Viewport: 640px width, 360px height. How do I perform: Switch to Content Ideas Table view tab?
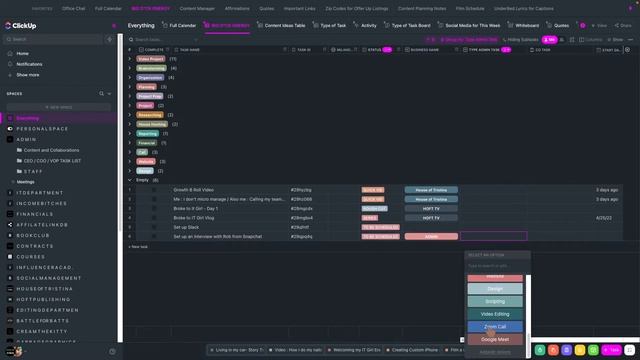281,25
